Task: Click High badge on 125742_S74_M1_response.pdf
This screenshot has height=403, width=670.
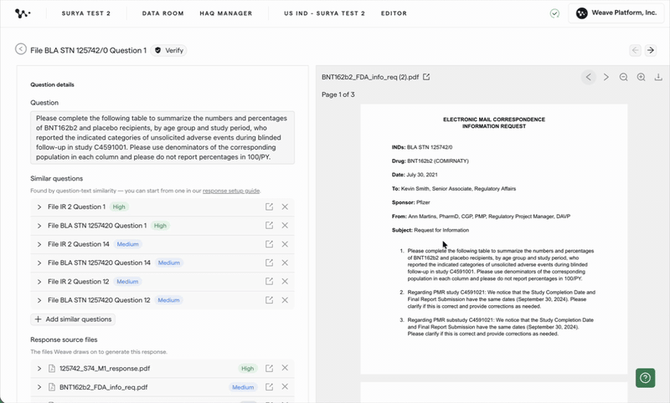Action: point(247,368)
